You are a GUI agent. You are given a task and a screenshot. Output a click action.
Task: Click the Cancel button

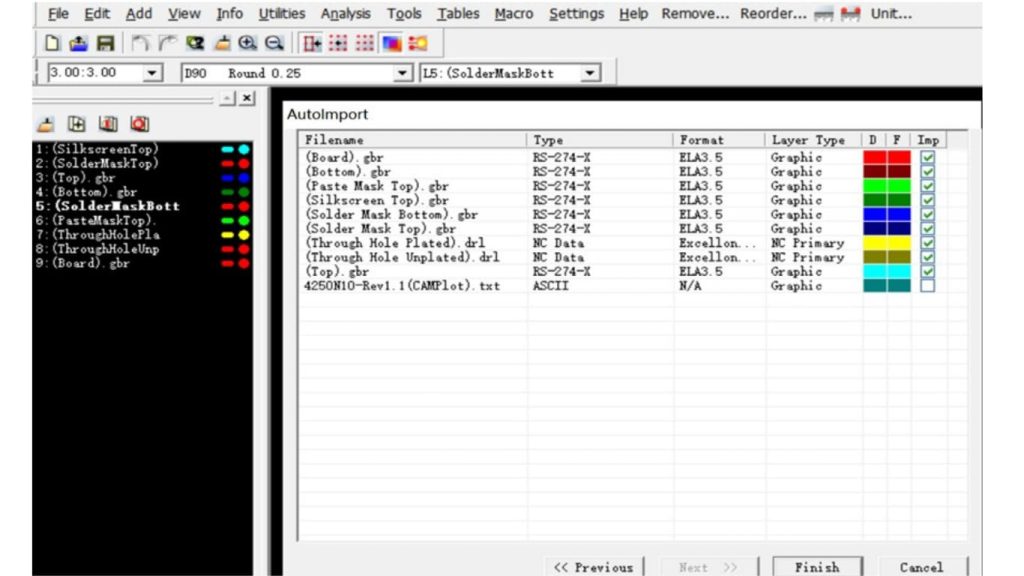tap(920, 566)
